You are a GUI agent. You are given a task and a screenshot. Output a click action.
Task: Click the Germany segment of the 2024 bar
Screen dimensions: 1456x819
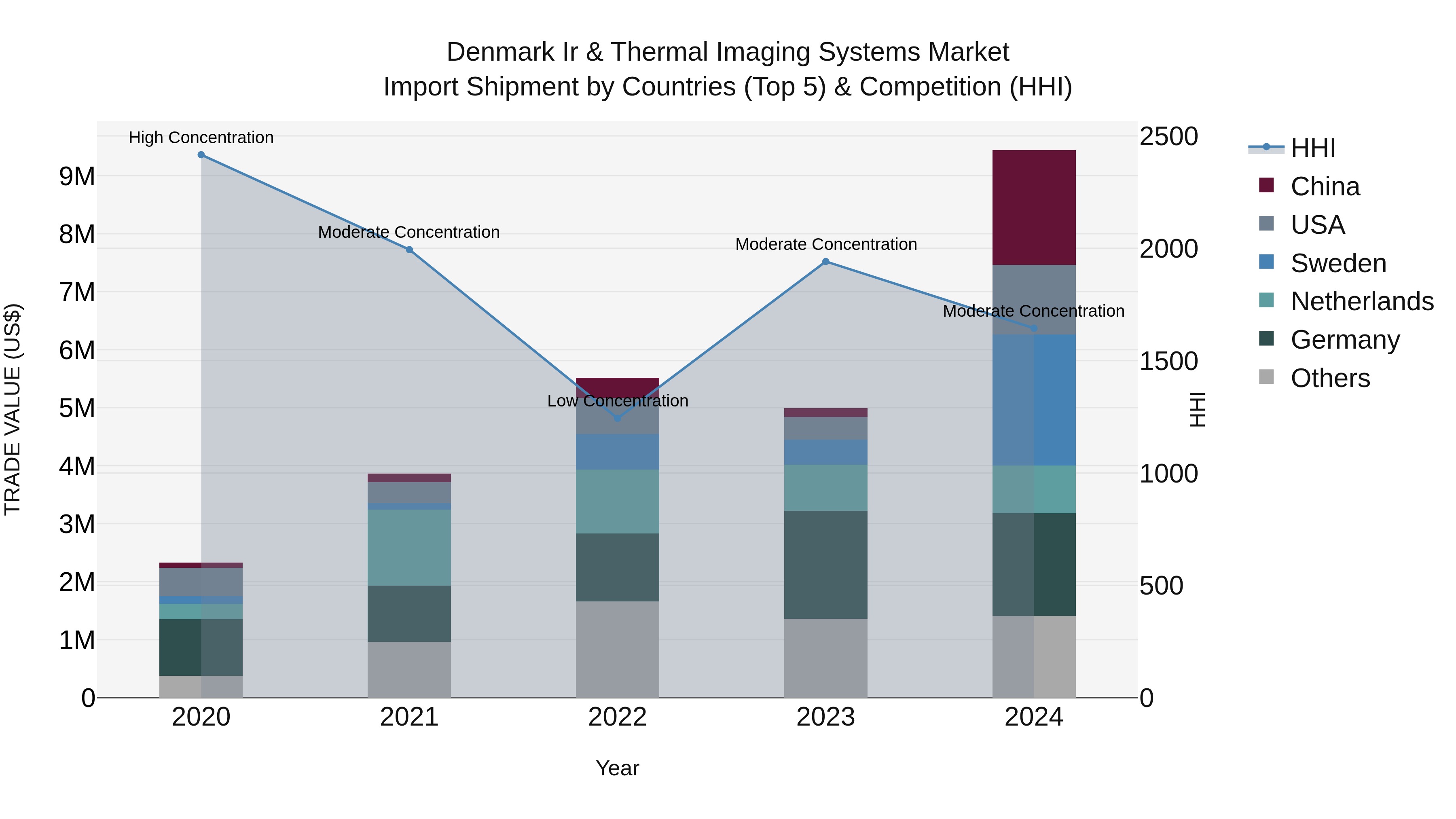1034,565
